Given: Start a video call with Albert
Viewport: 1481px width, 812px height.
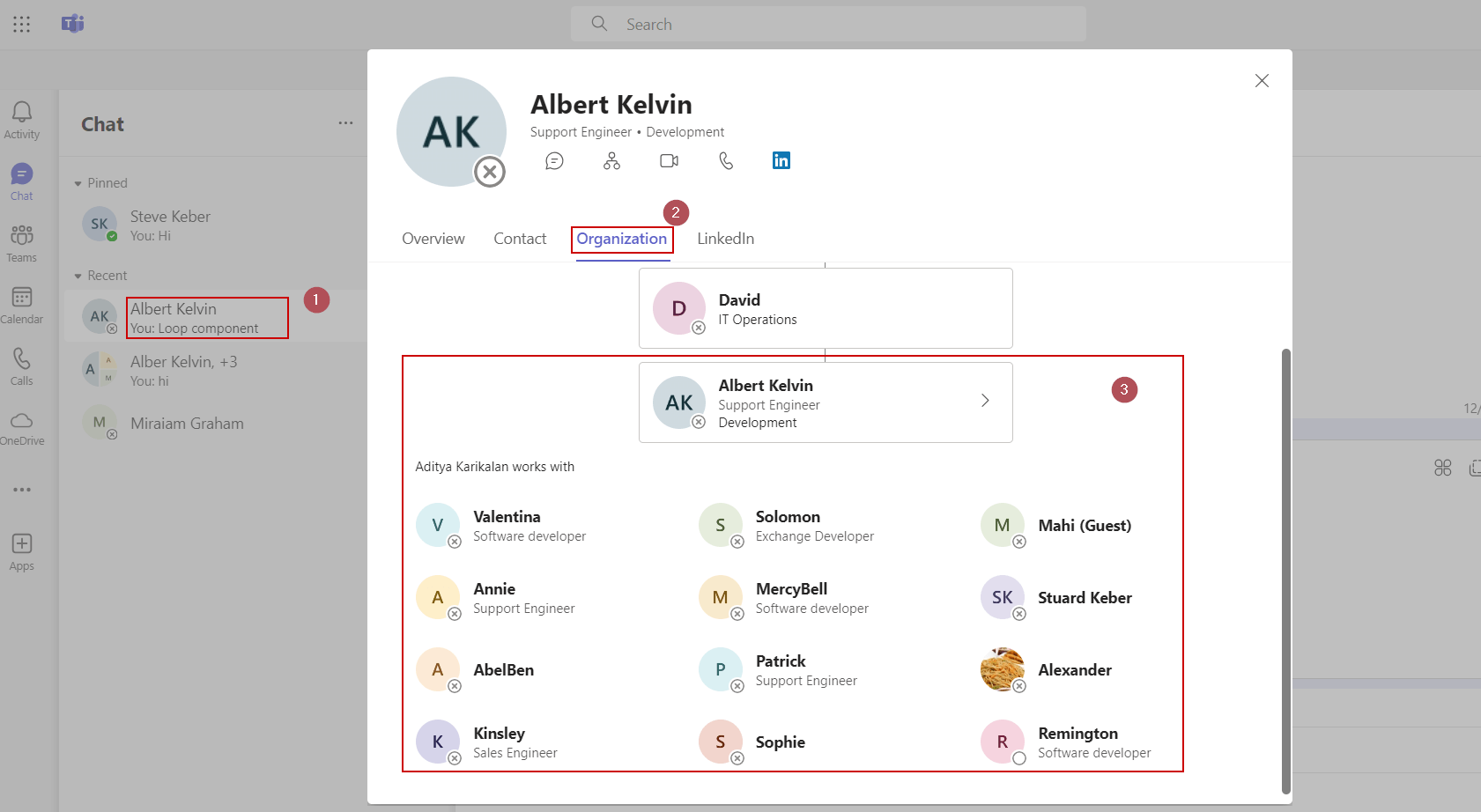Looking at the screenshot, I should click(669, 160).
